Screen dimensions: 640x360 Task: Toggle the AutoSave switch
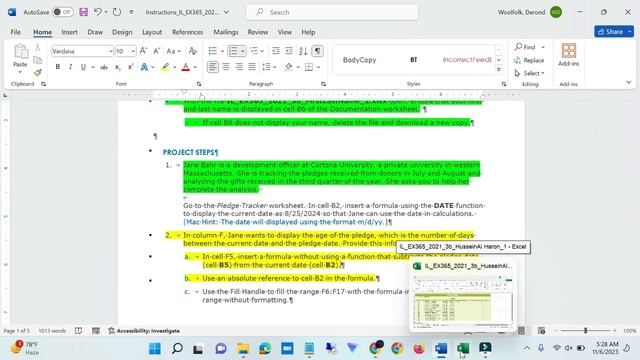pyautogui.click(x=63, y=12)
